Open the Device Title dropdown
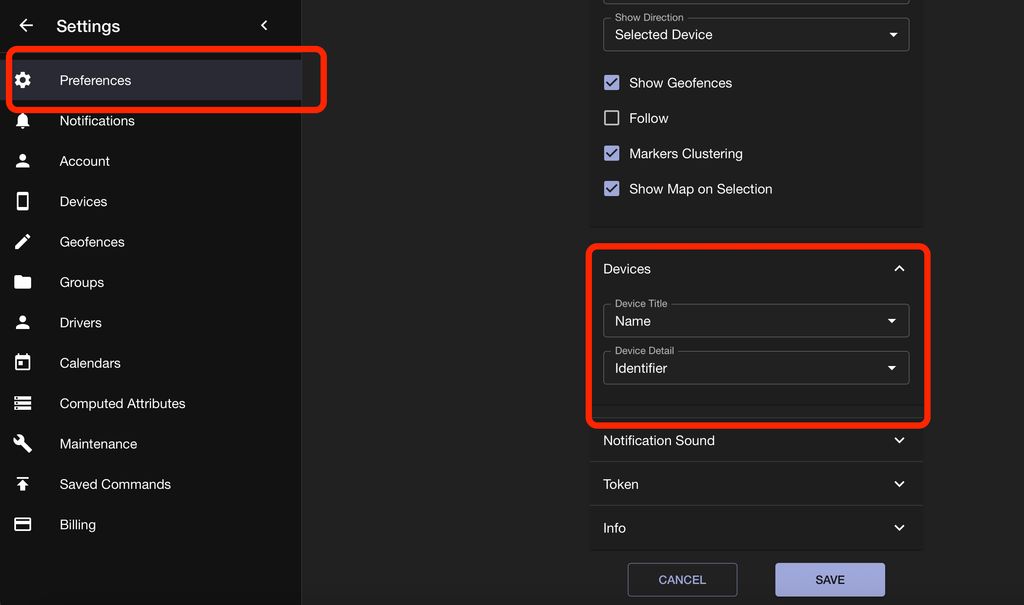Image resolution: width=1024 pixels, height=605 pixels. click(x=755, y=321)
